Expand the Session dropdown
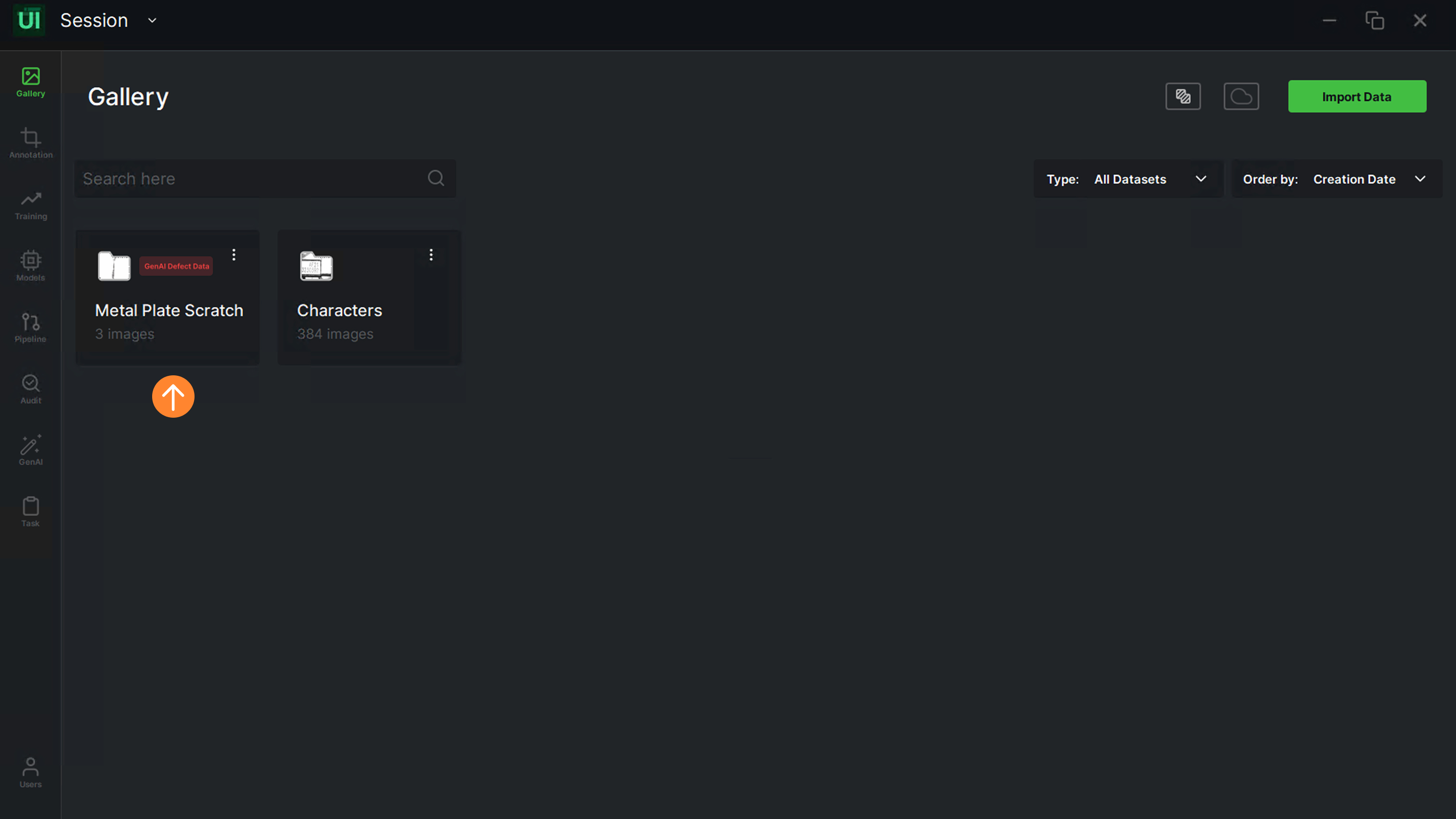Screen dimensions: 1456x819 (152, 21)
